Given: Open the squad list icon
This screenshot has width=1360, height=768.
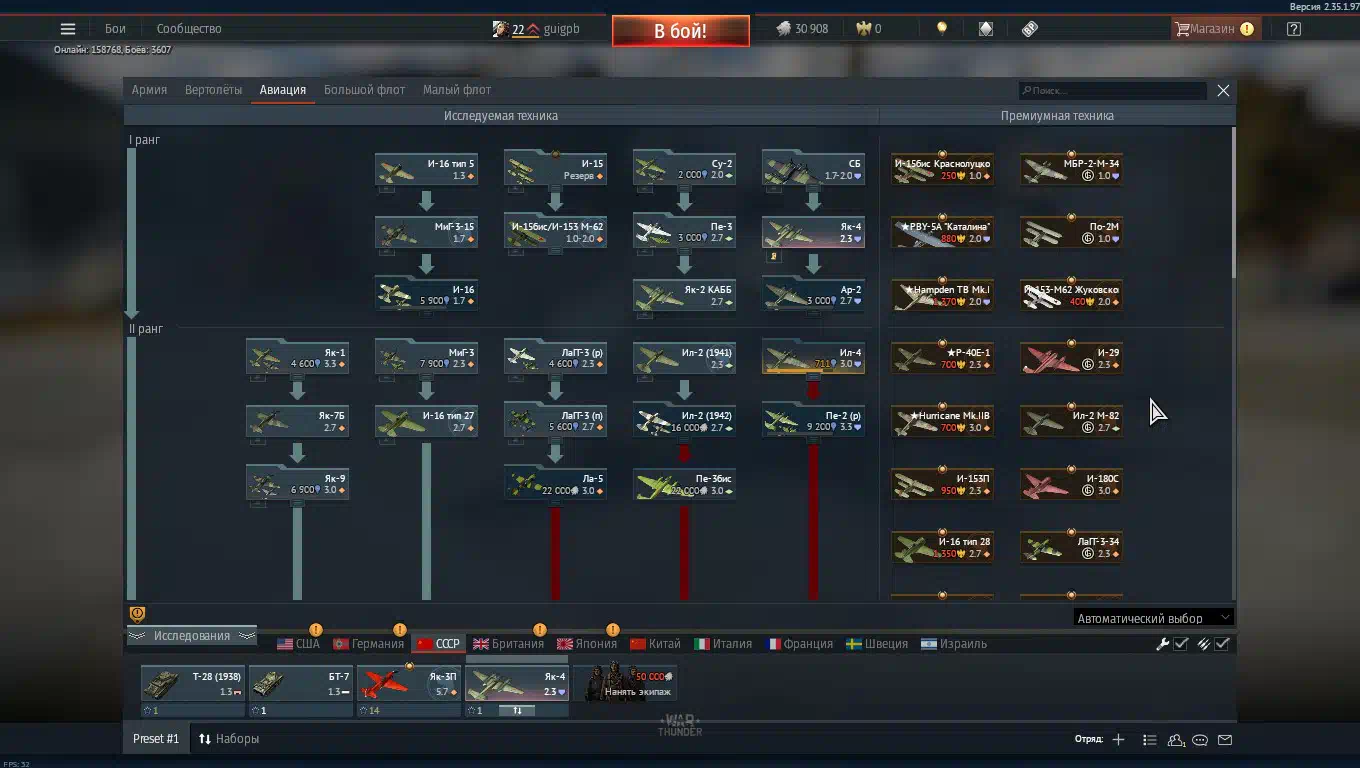Looking at the screenshot, I should 1149,740.
